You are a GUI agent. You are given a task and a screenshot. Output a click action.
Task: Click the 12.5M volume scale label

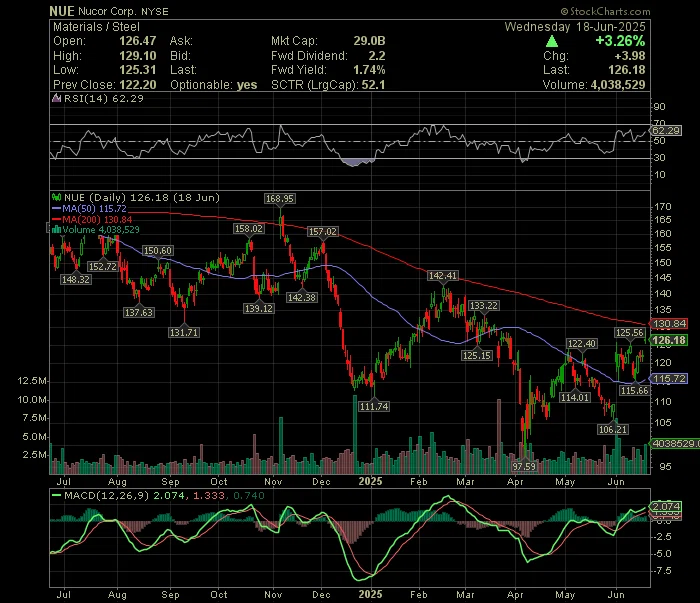[x=32, y=381]
